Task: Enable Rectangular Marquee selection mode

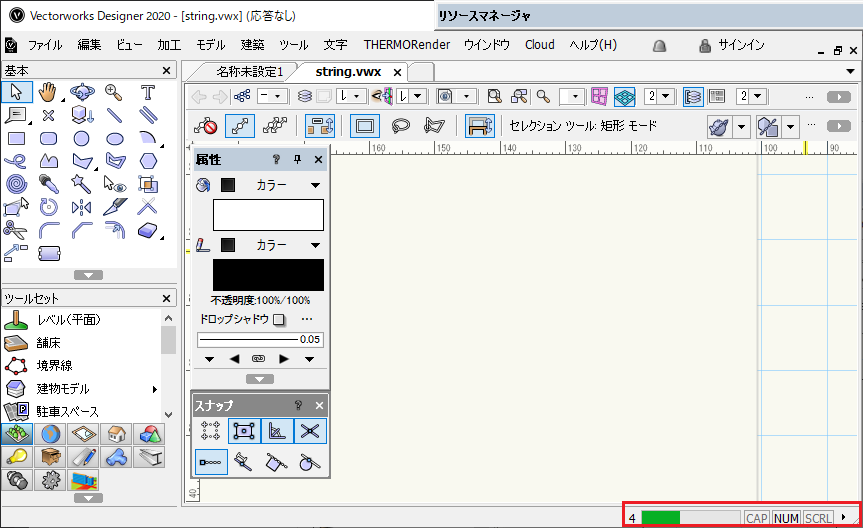Action: (x=364, y=126)
